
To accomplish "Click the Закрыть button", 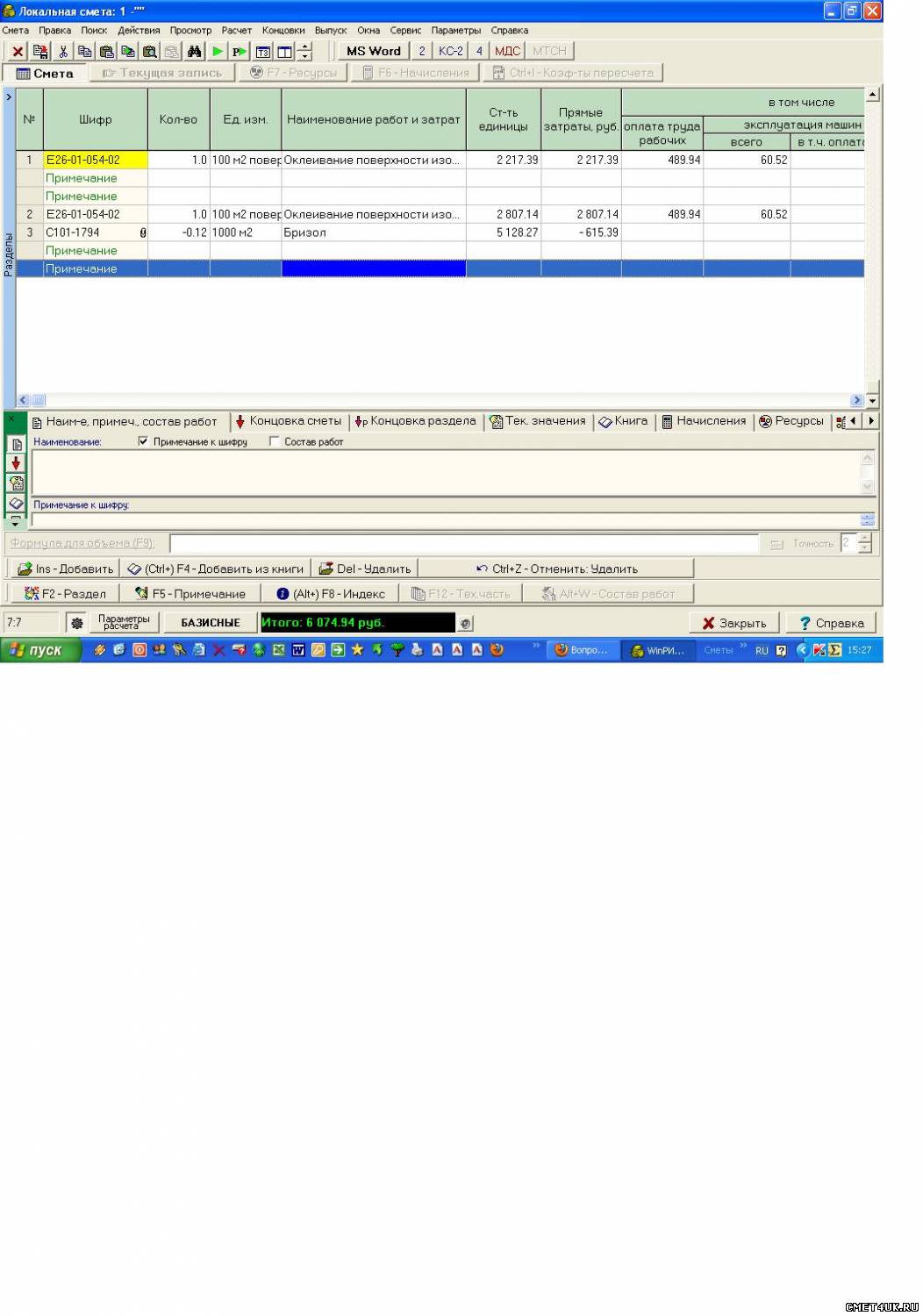I will coord(734,623).
